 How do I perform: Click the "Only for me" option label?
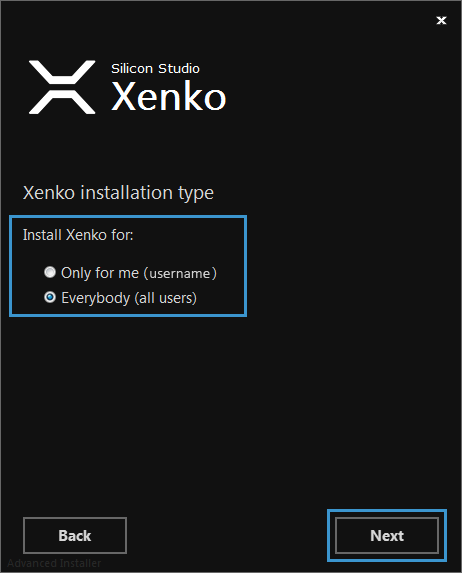tap(100, 273)
